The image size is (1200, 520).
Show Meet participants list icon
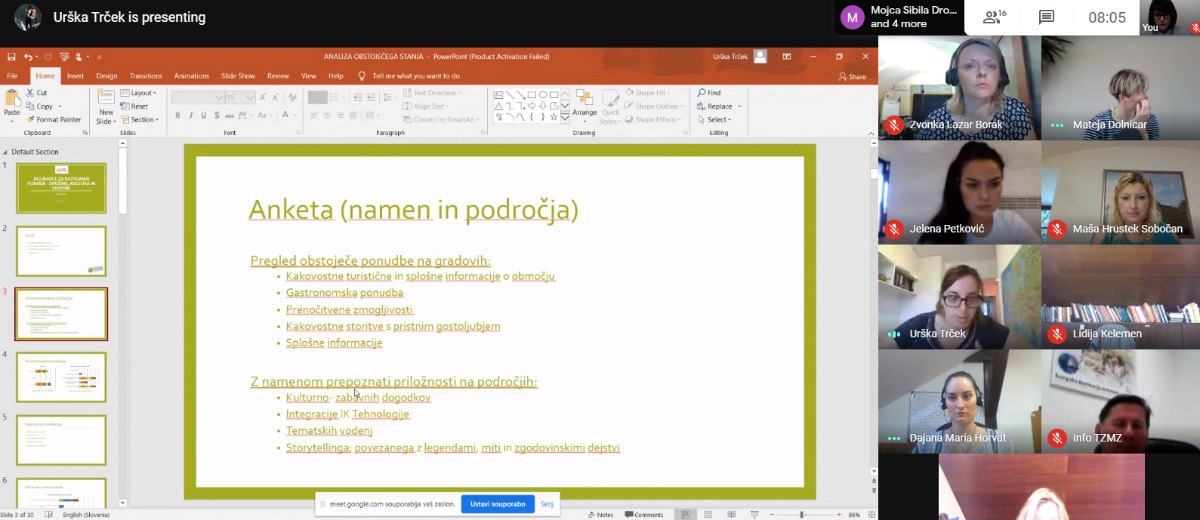tap(992, 17)
